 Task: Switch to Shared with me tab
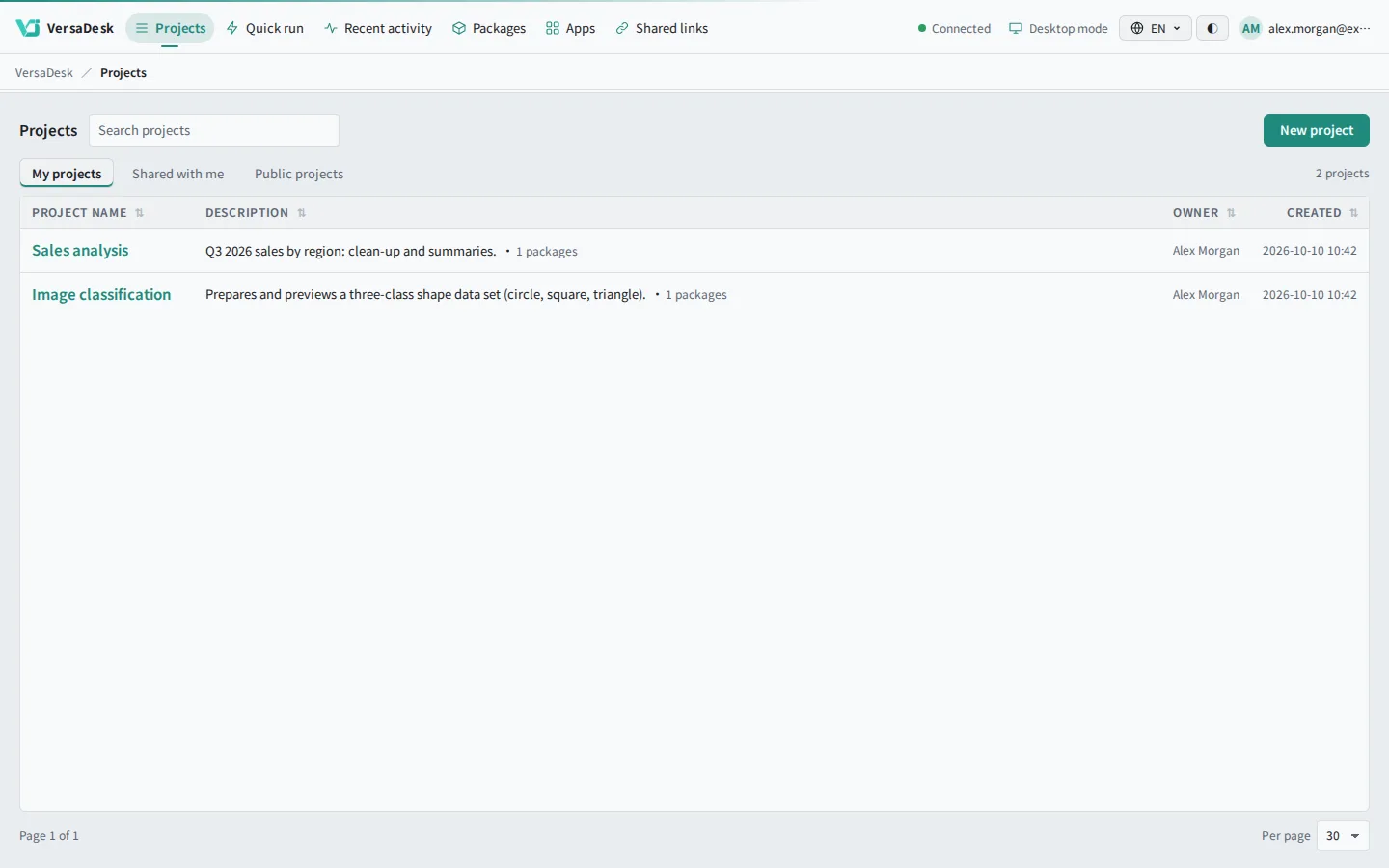[x=177, y=174]
